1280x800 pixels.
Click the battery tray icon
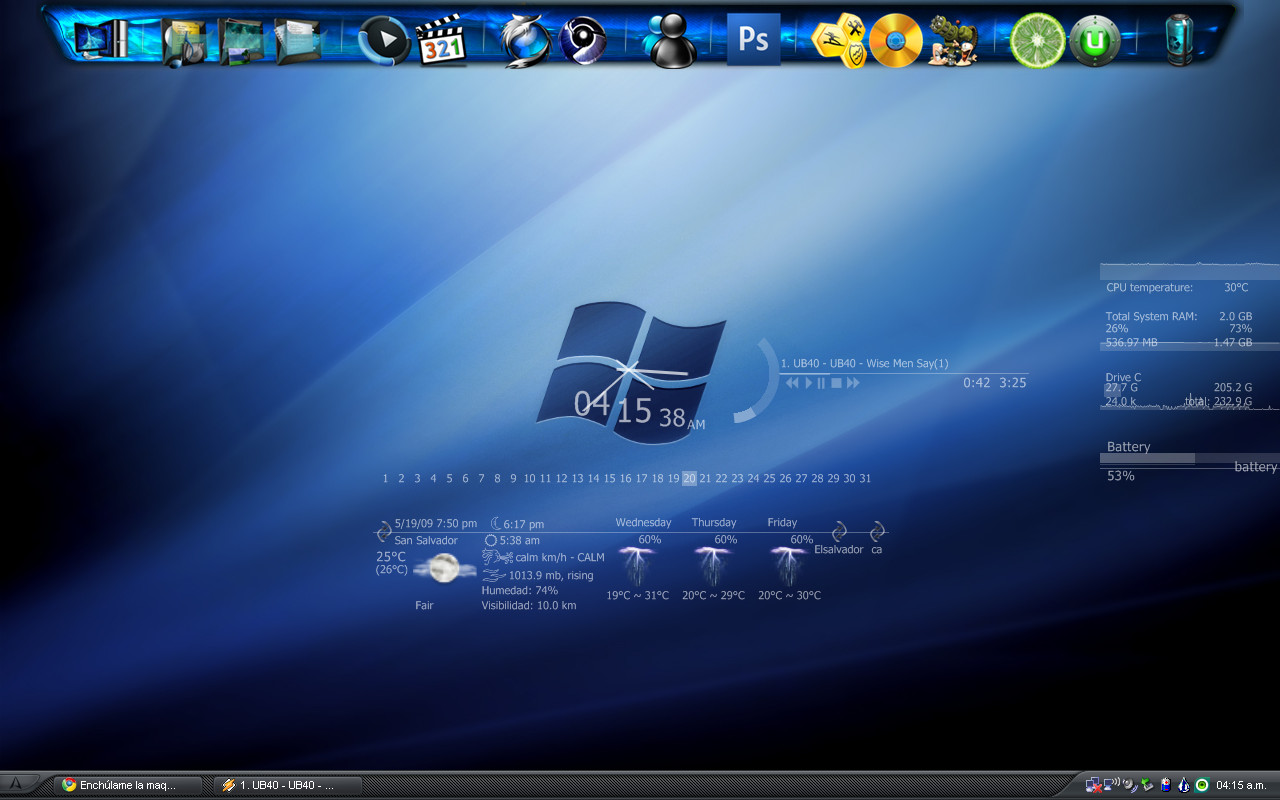coord(1166,786)
